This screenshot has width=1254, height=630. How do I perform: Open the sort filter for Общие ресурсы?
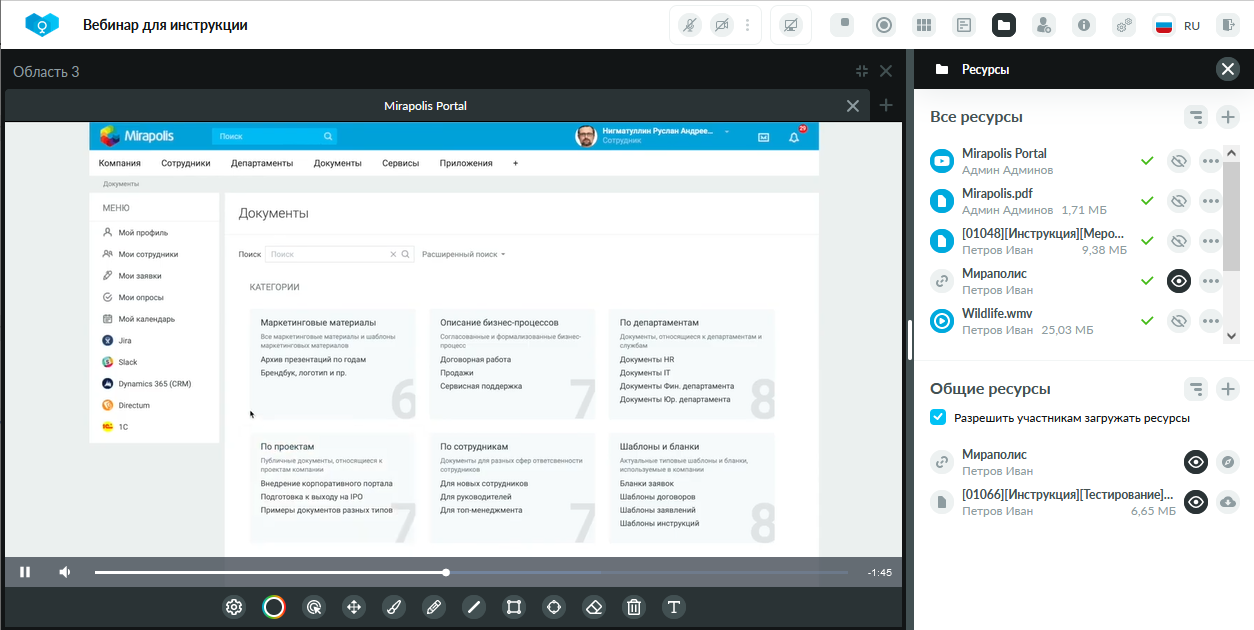(x=1196, y=389)
